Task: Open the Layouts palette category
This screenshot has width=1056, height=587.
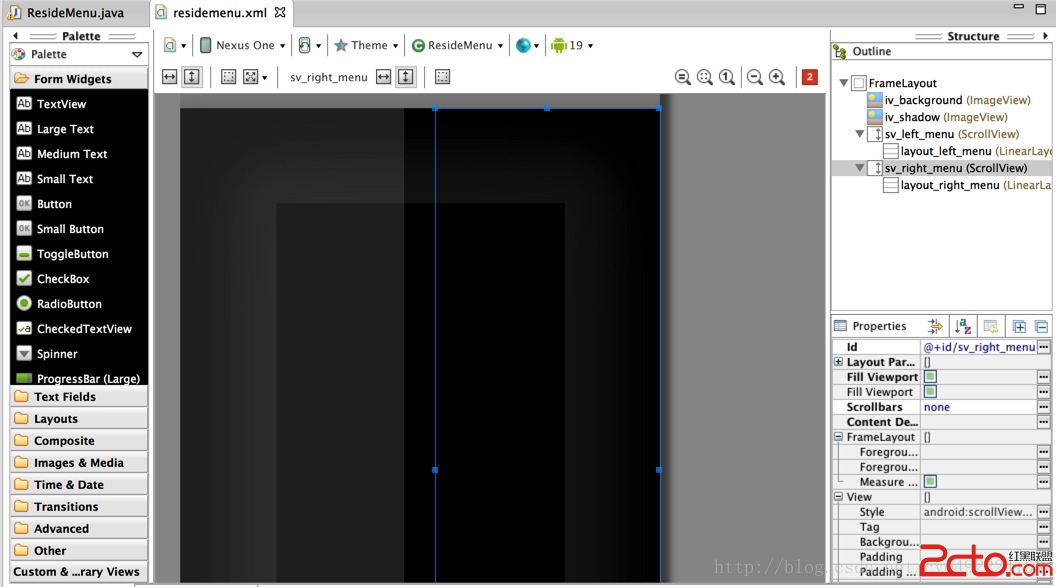Action: tap(79, 418)
